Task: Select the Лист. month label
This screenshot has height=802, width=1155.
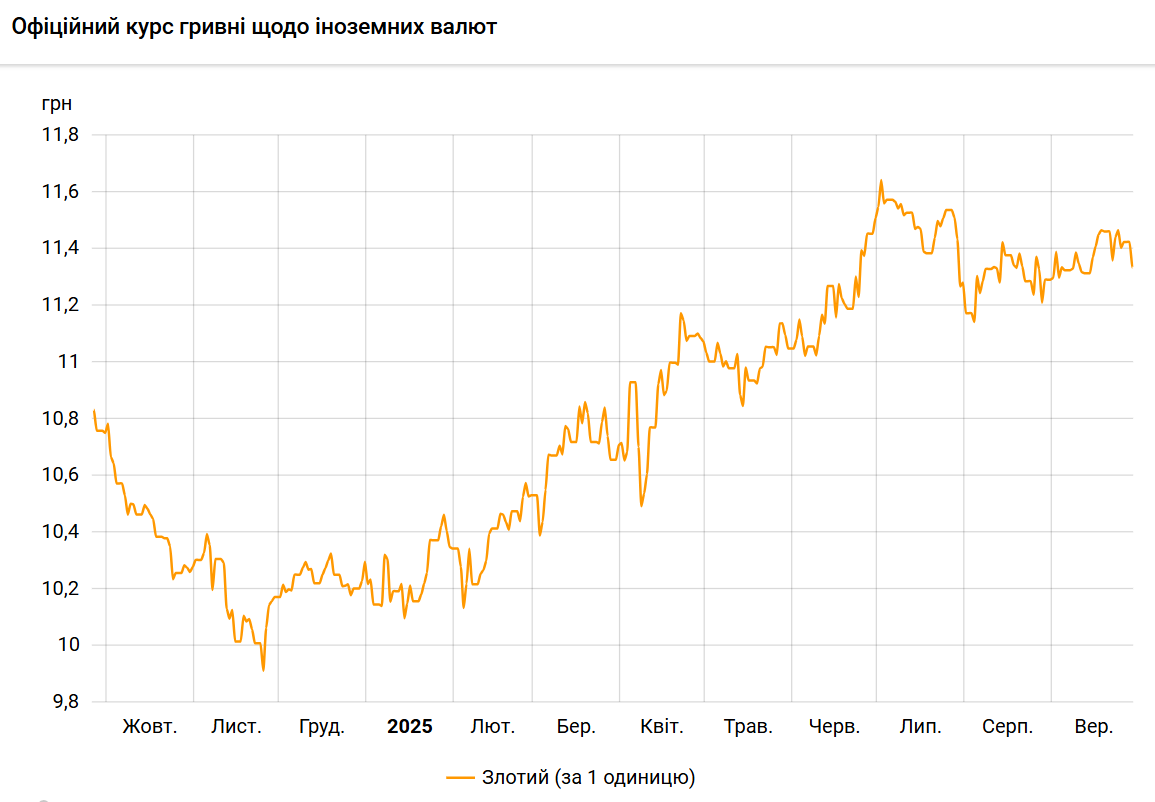Action: pos(236,727)
